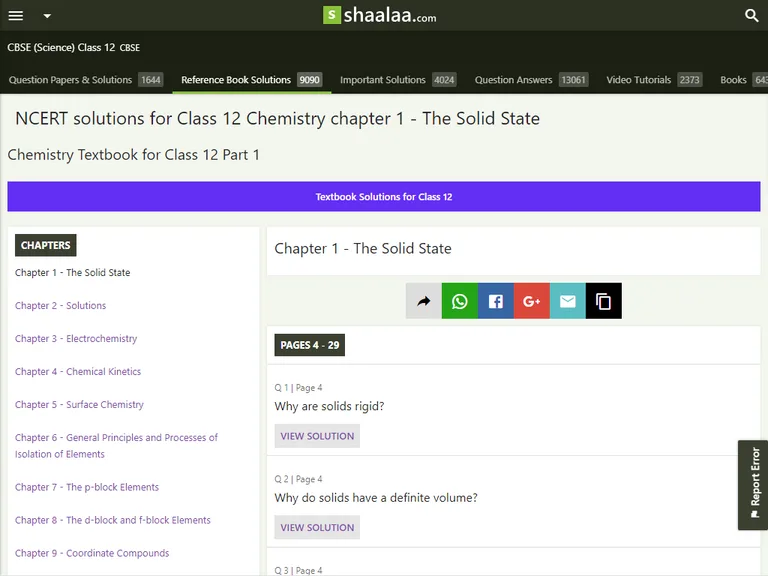Click Textbook Solutions for Class 12 banner
Image resolution: width=768 pixels, height=576 pixels.
(x=384, y=196)
